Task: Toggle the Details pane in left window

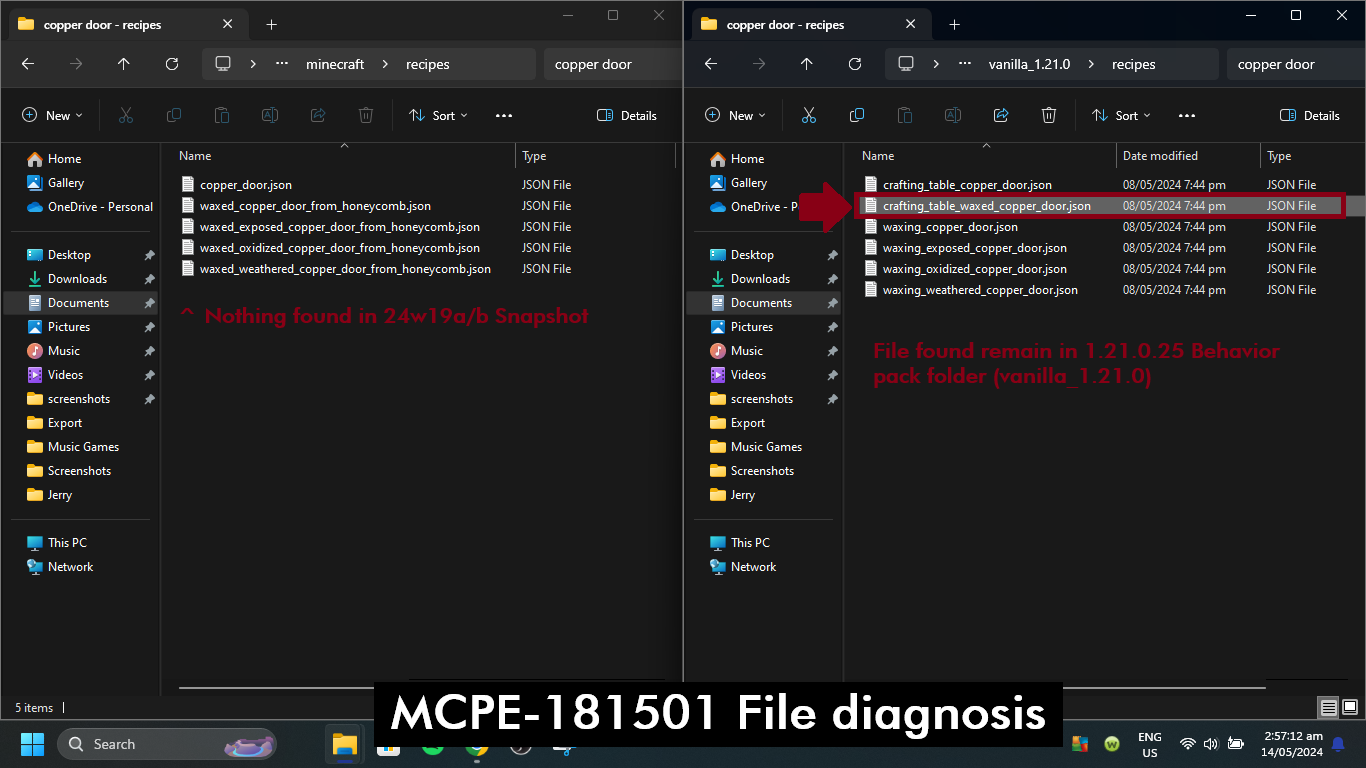Action: (x=627, y=115)
